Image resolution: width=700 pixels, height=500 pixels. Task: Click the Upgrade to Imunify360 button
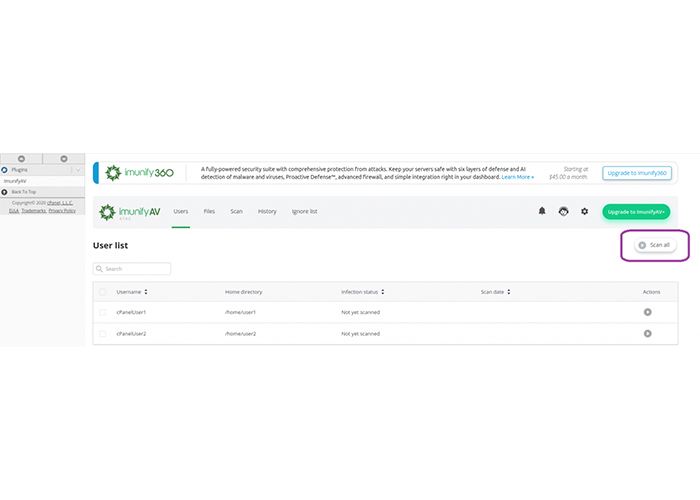tap(637, 173)
